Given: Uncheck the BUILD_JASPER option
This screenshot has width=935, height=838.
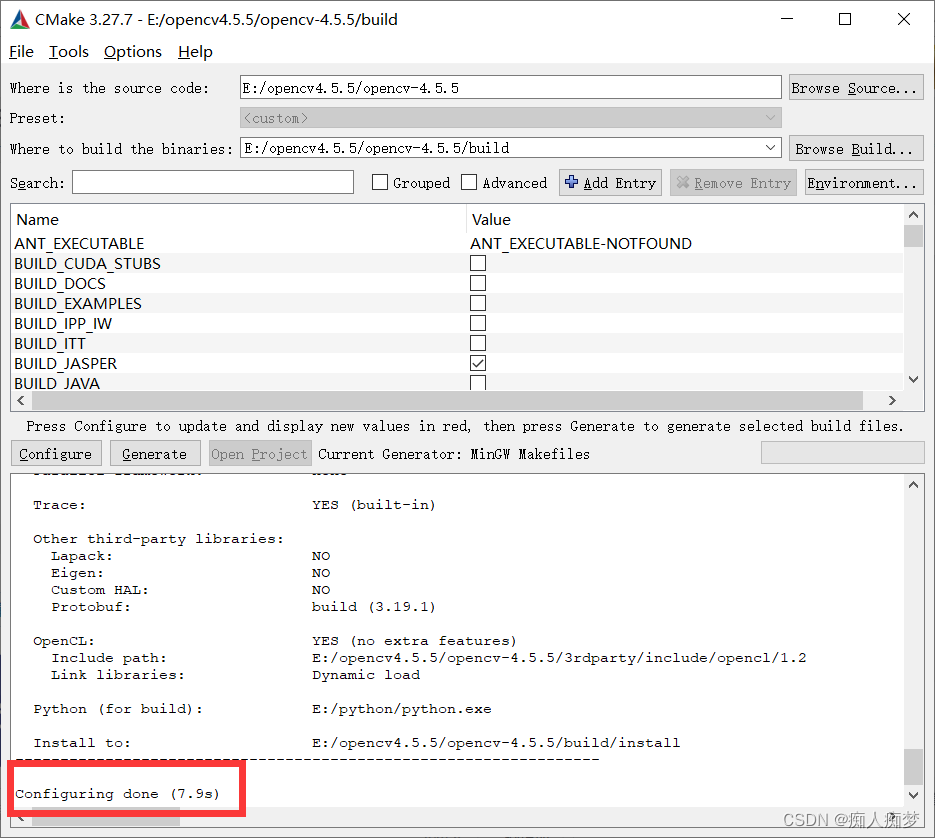Looking at the screenshot, I should click(478, 363).
